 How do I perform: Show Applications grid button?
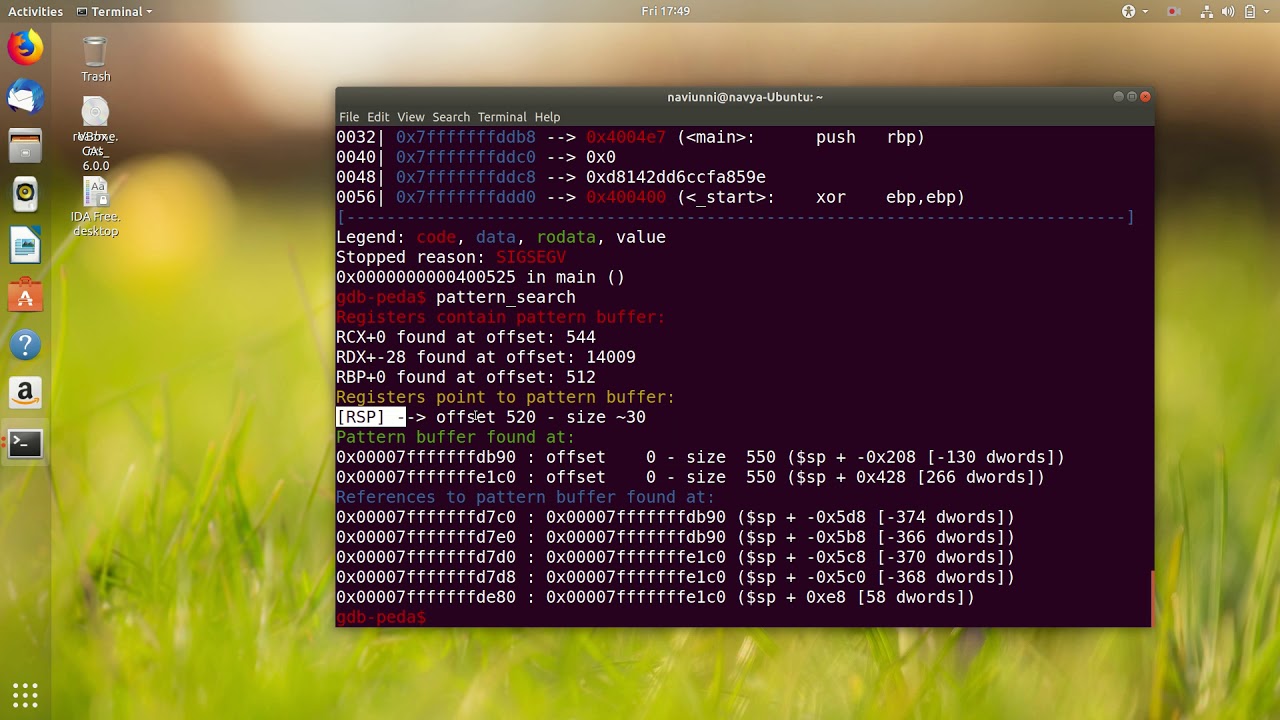[x=25, y=694]
